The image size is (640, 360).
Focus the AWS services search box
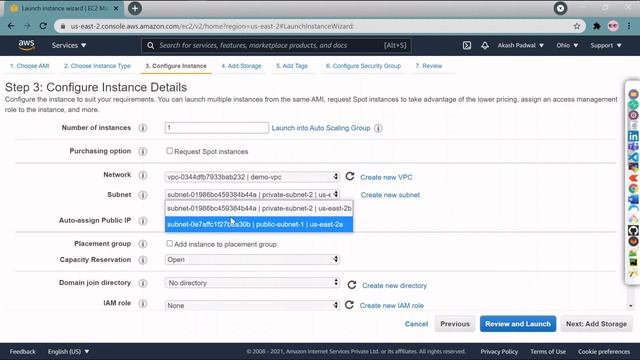[276, 45]
